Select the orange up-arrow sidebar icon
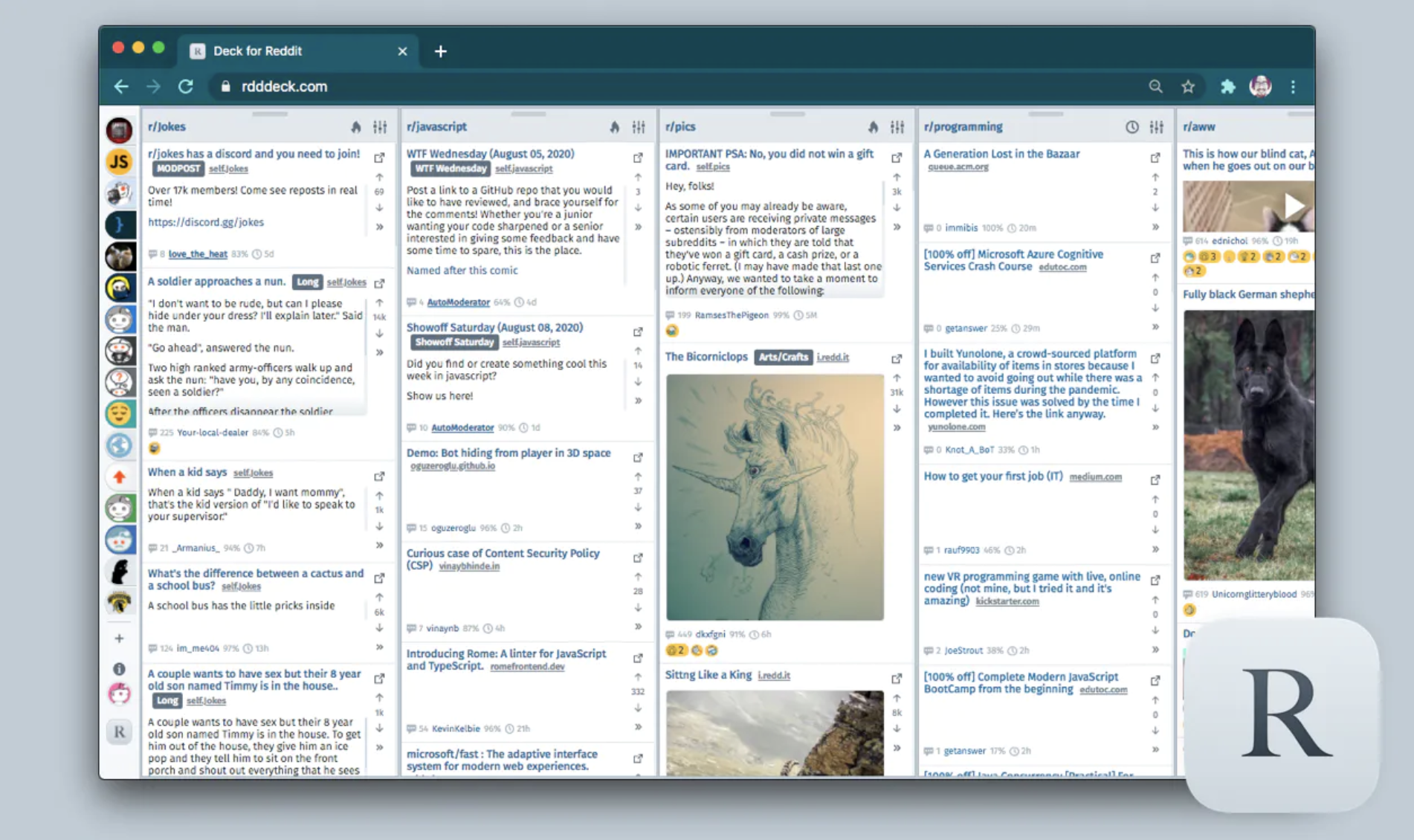 (119, 477)
